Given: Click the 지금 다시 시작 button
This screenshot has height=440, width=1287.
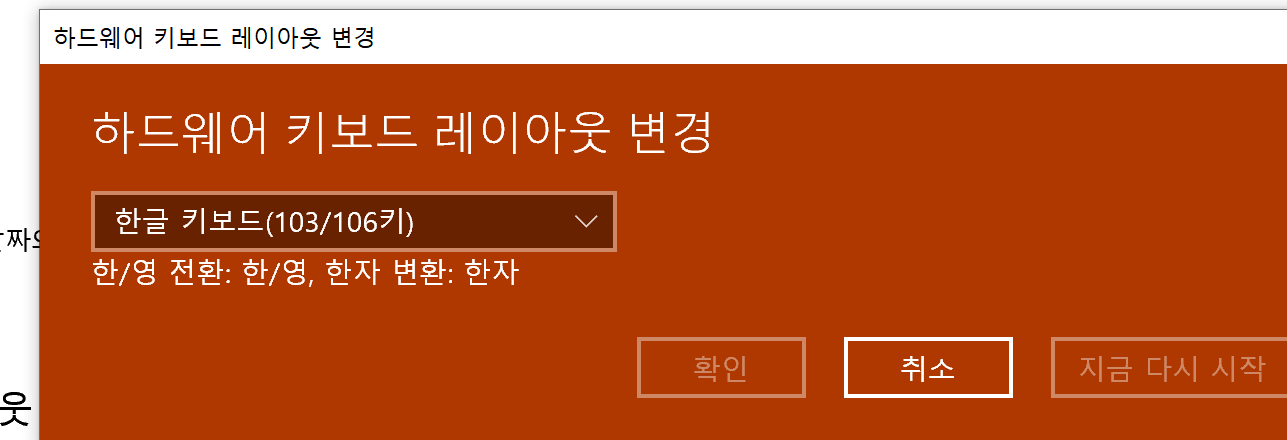Looking at the screenshot, I should click(x=1169, y=367).
